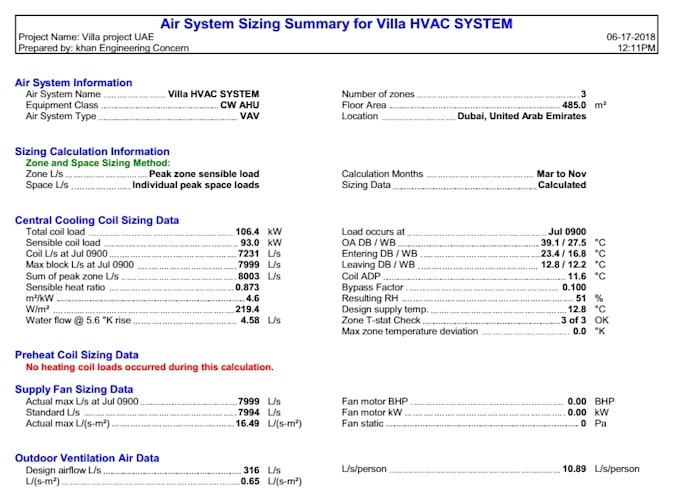Viewport: 680px width, 502px height.
Task: Click 'Outdoor Ventilation Air Data' heading
Action: [87, 458]
